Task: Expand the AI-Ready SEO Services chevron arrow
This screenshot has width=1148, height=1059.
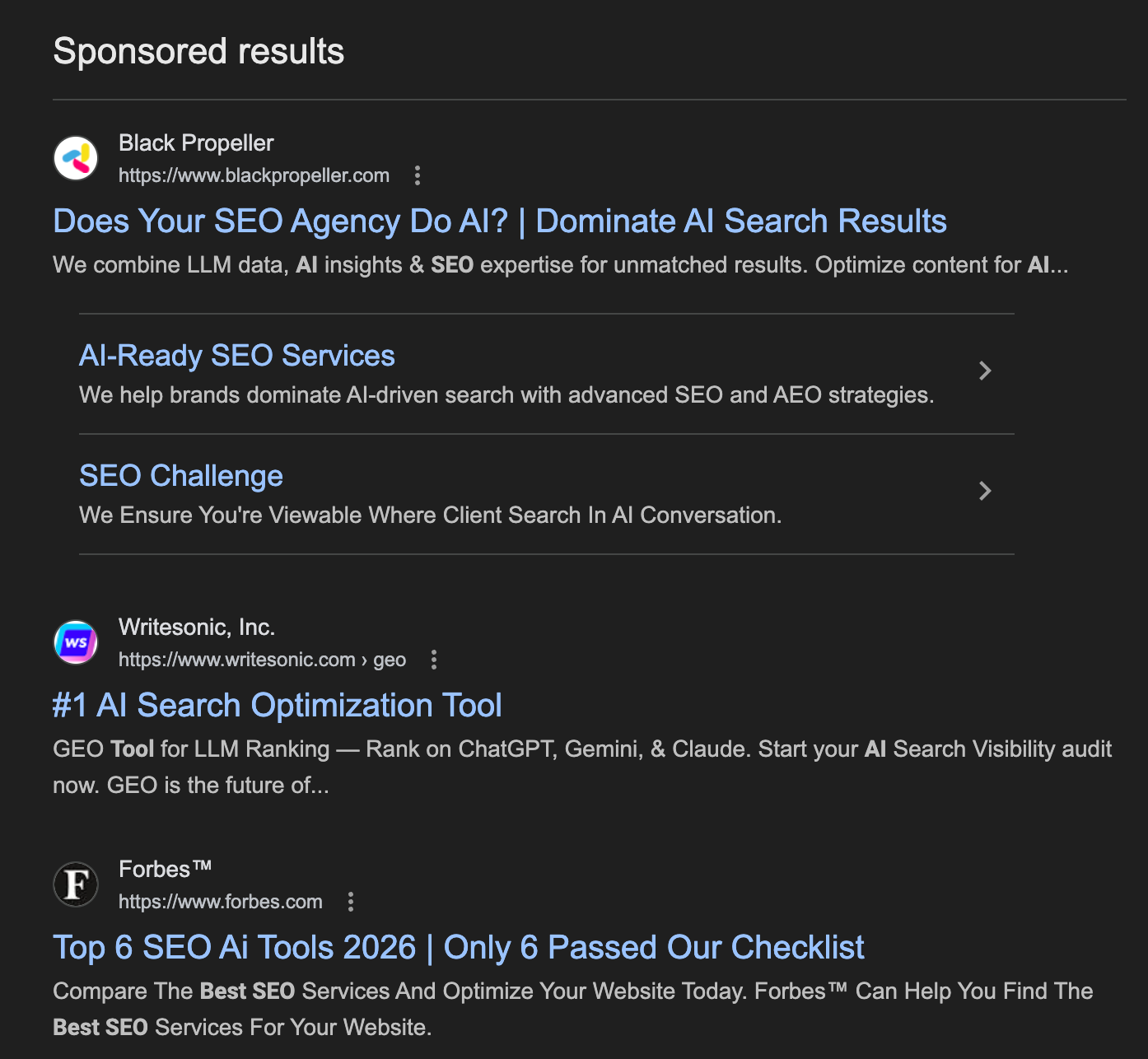Action: point(985,371)
